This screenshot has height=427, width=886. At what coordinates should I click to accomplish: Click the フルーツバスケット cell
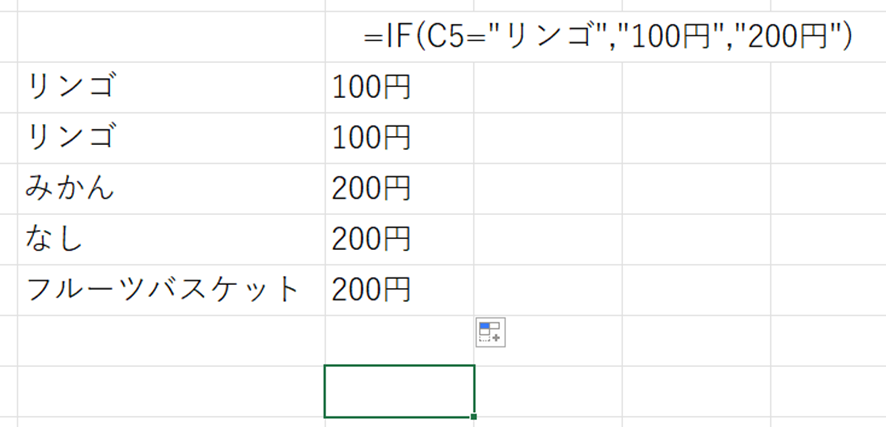pos(170,289)
